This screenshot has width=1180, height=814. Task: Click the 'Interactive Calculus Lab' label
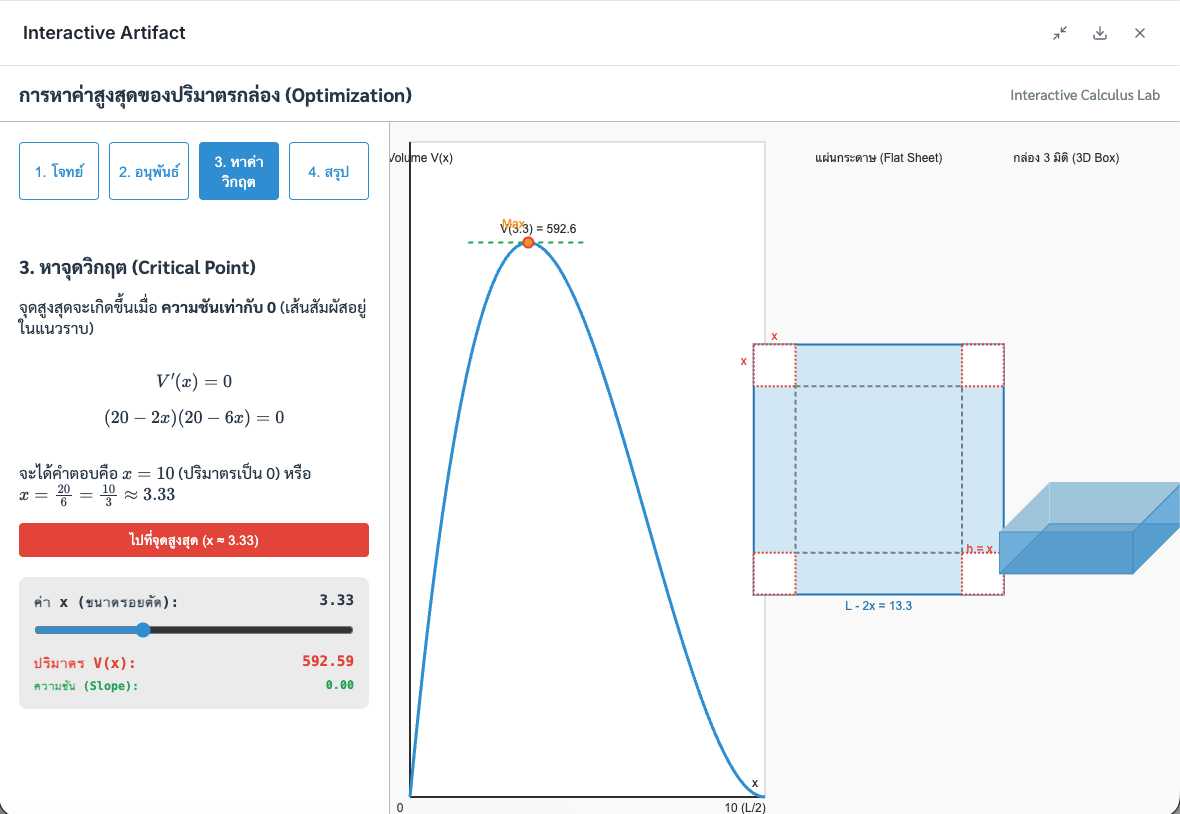(1085, 95)
